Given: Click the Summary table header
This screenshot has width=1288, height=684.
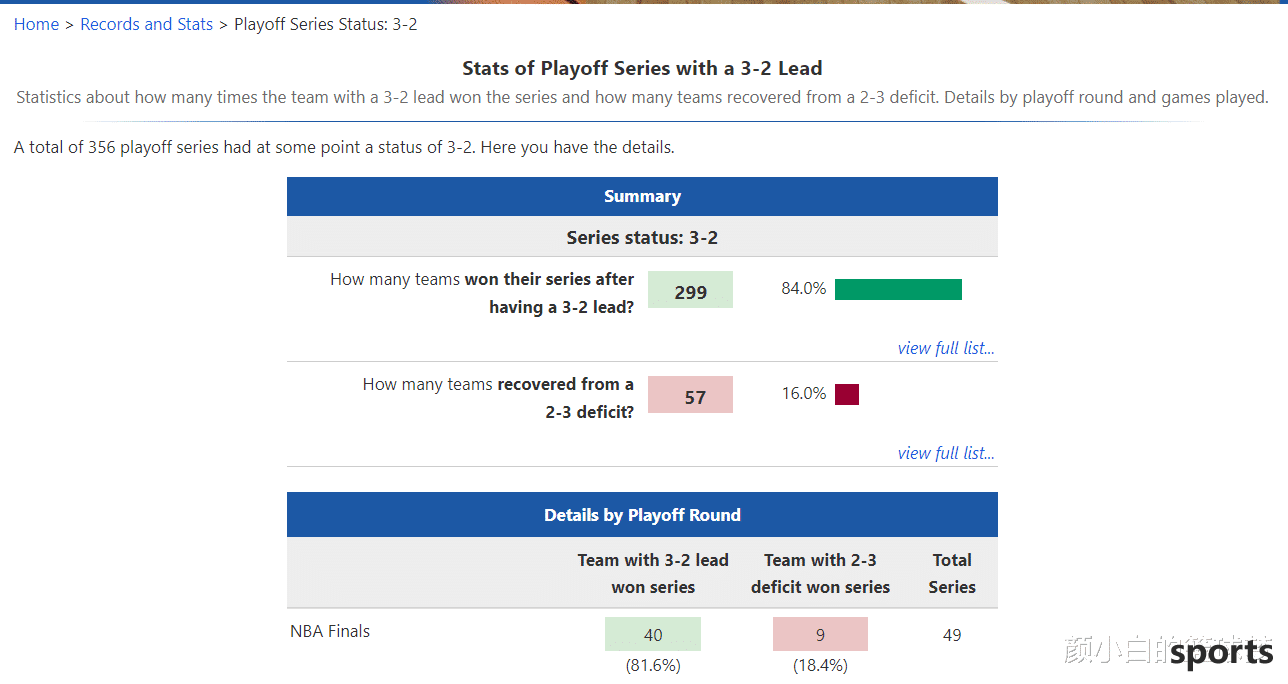Looking at the screenshot, I should point(642,196).
